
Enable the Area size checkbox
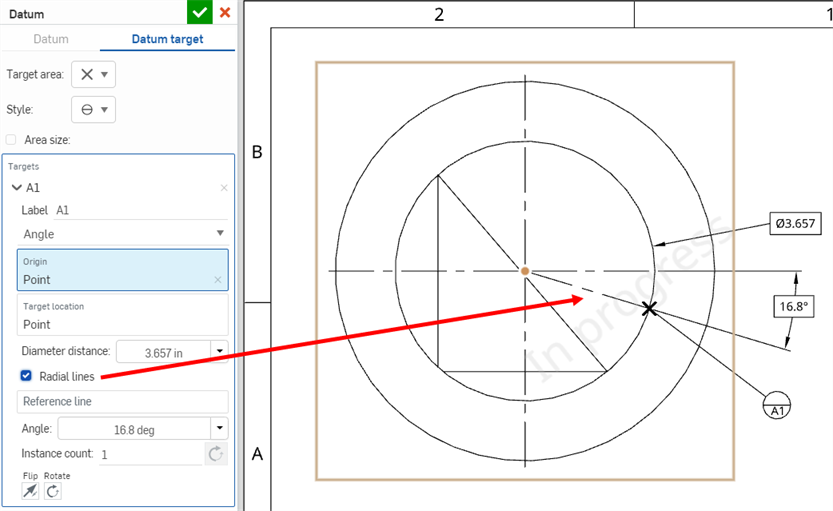[x=11, y=140]
